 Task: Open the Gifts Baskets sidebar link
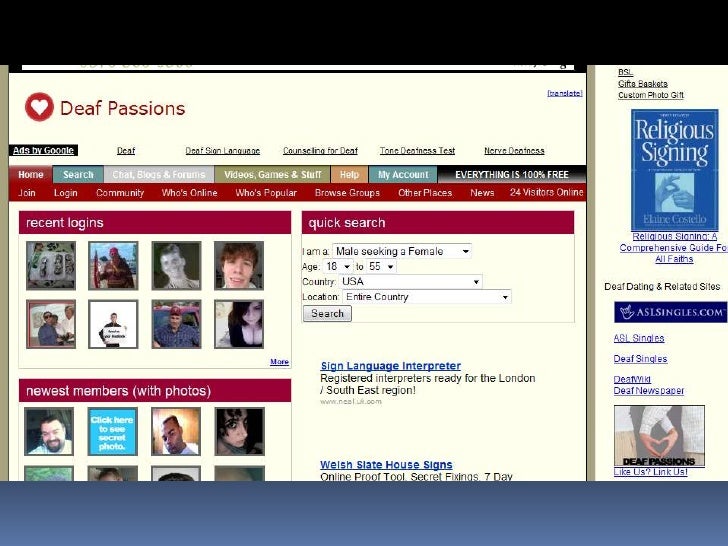[643, 84]
